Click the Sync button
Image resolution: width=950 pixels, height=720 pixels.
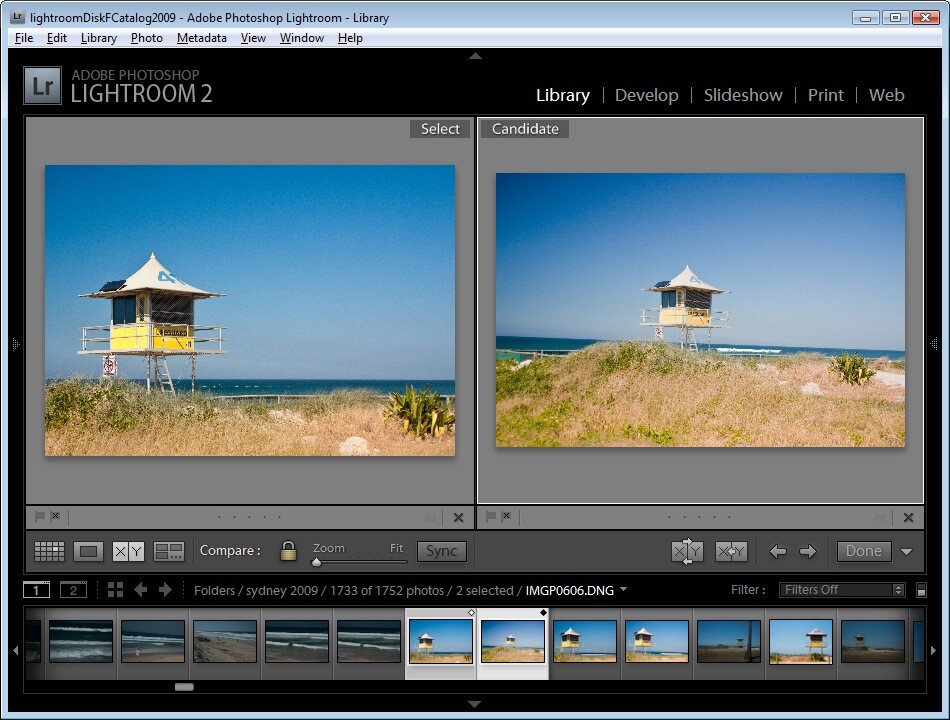point(441,551)
